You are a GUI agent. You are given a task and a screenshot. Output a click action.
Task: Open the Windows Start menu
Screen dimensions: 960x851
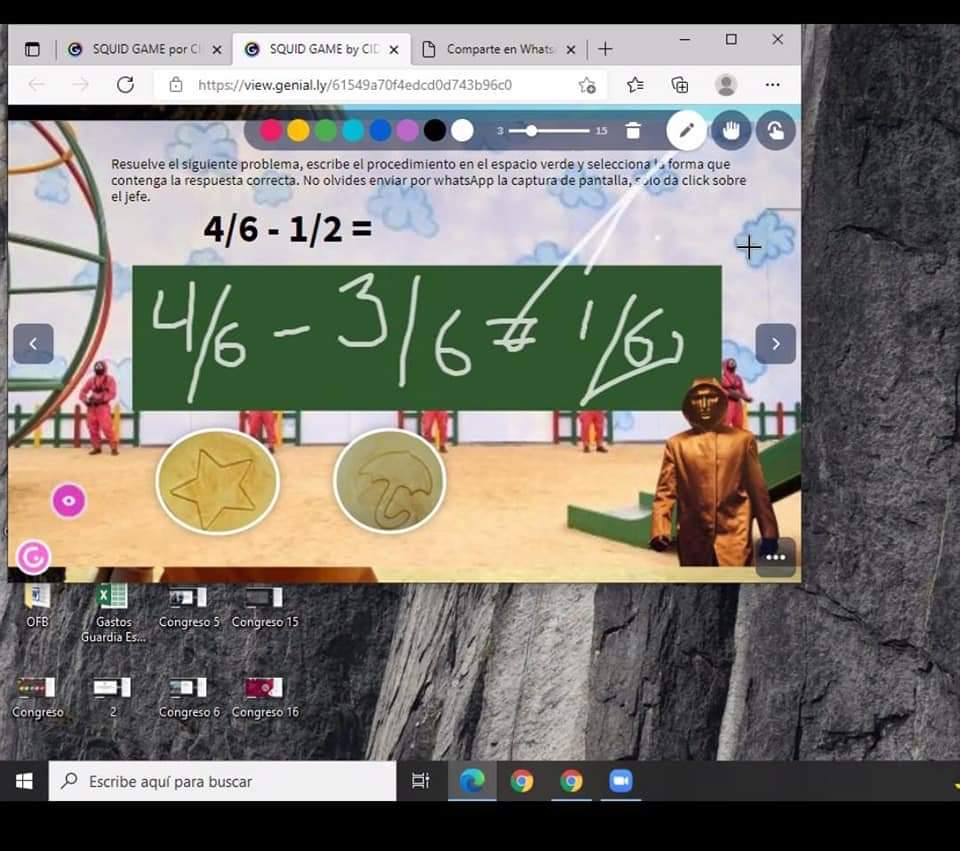click(24, 781)
